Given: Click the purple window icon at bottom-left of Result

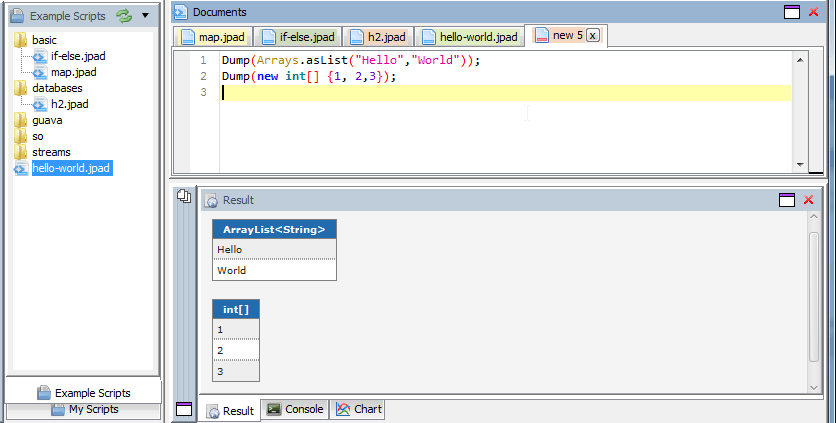Looking at the screenshot, I should pos(184,408).
